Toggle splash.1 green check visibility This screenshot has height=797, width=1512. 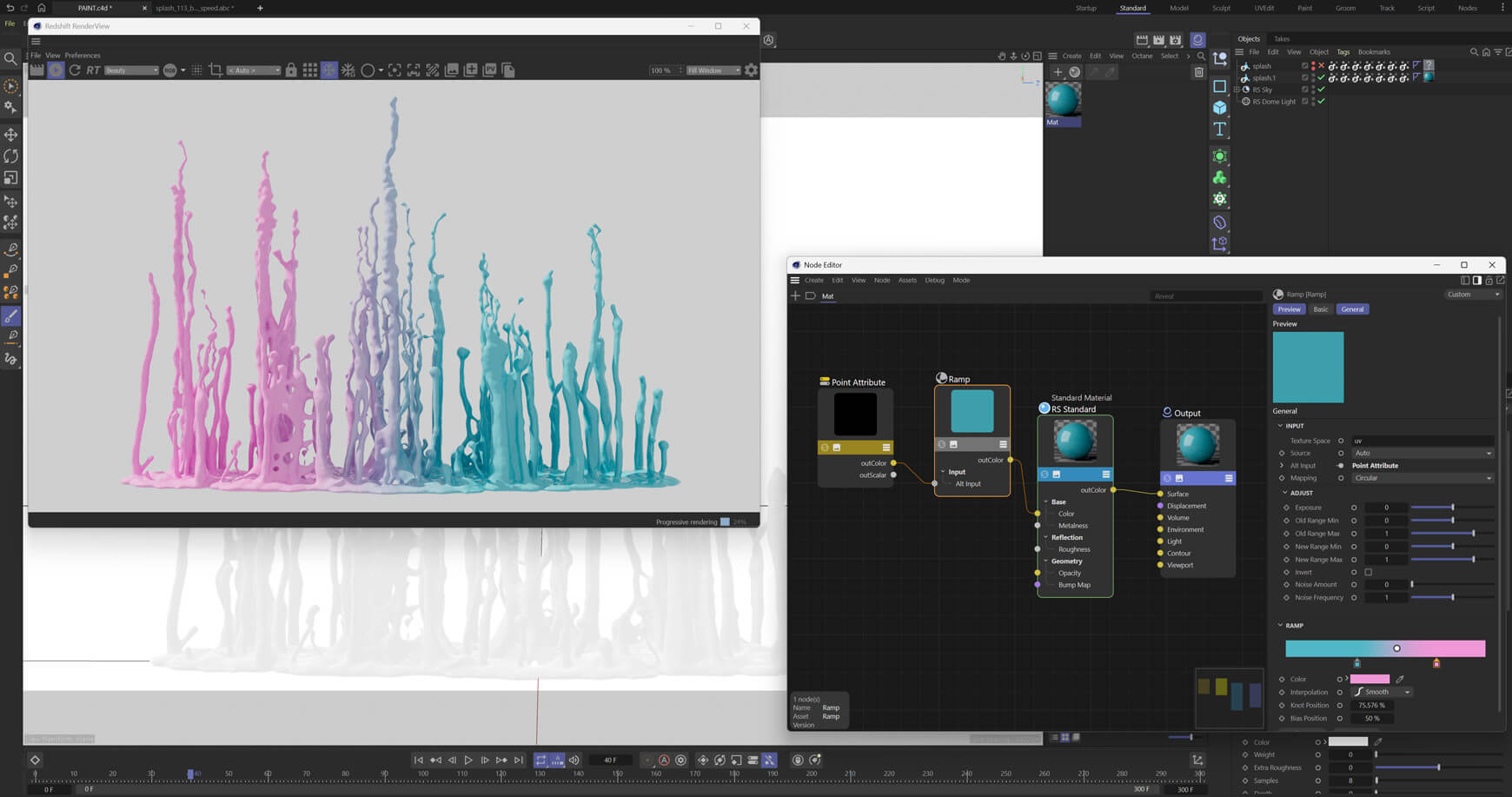1321,77
